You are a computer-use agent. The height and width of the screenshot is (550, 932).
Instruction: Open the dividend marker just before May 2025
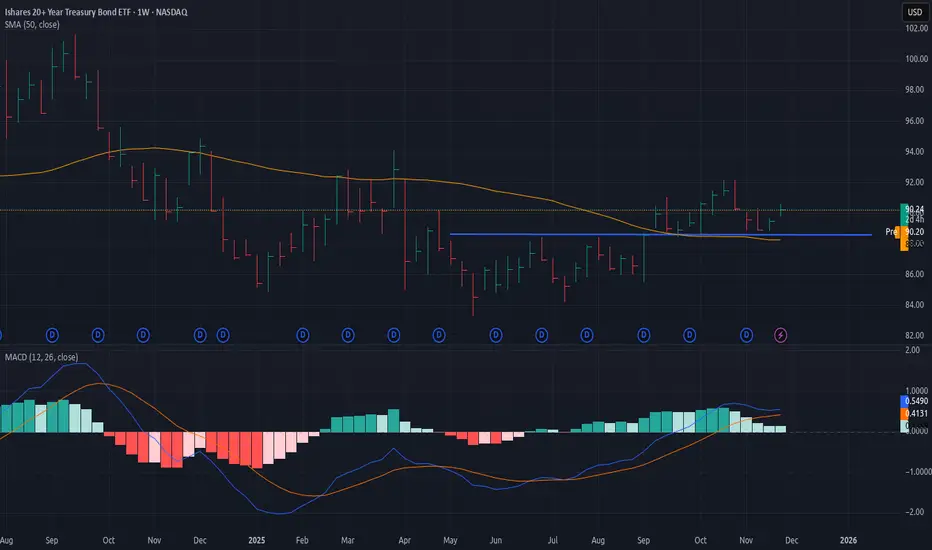439,335
